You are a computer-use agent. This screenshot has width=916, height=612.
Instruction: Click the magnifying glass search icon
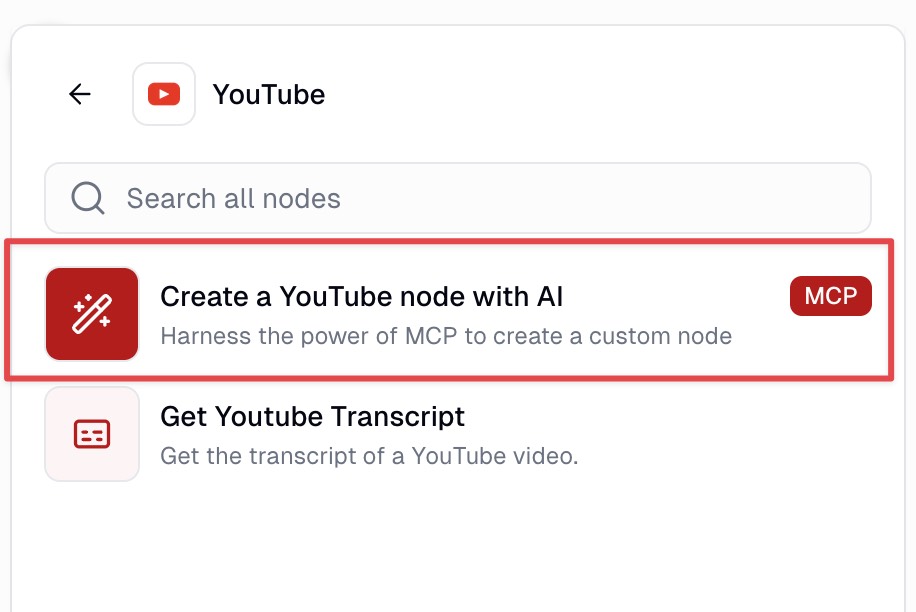pos(88,197)
